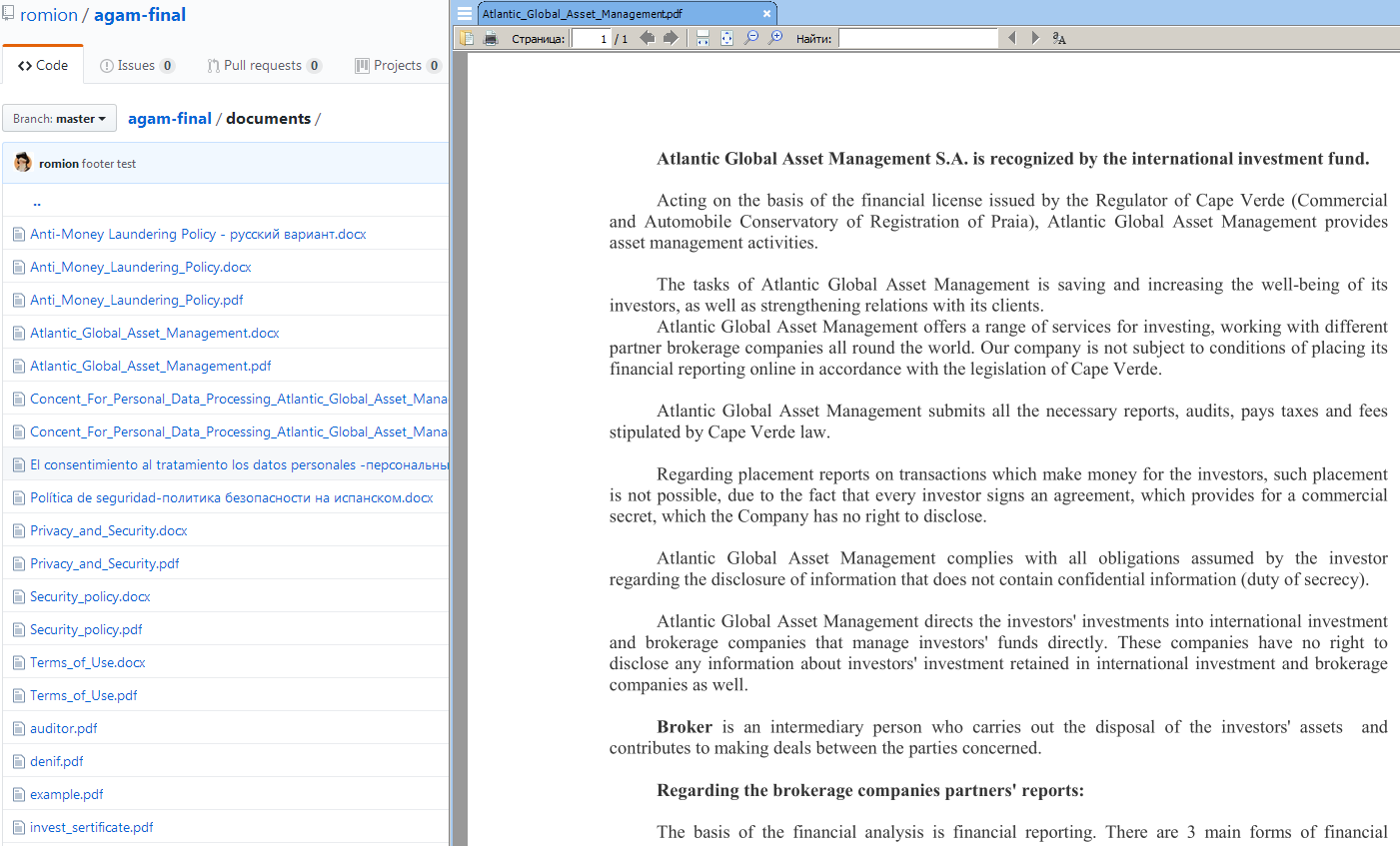Open the hamburger menu in PDF viewer
This screenshot has width=1400, height=846.
coord(465,14)
